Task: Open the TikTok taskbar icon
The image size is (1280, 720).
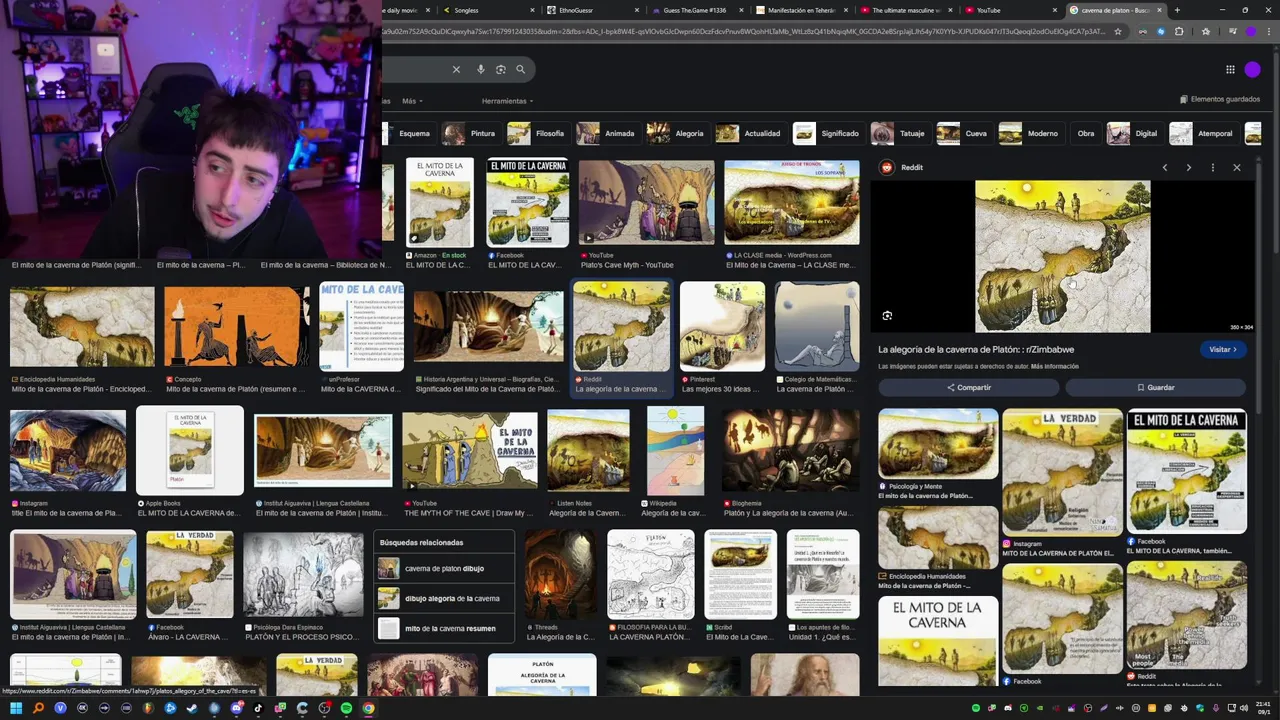Action: pos(258,708)
